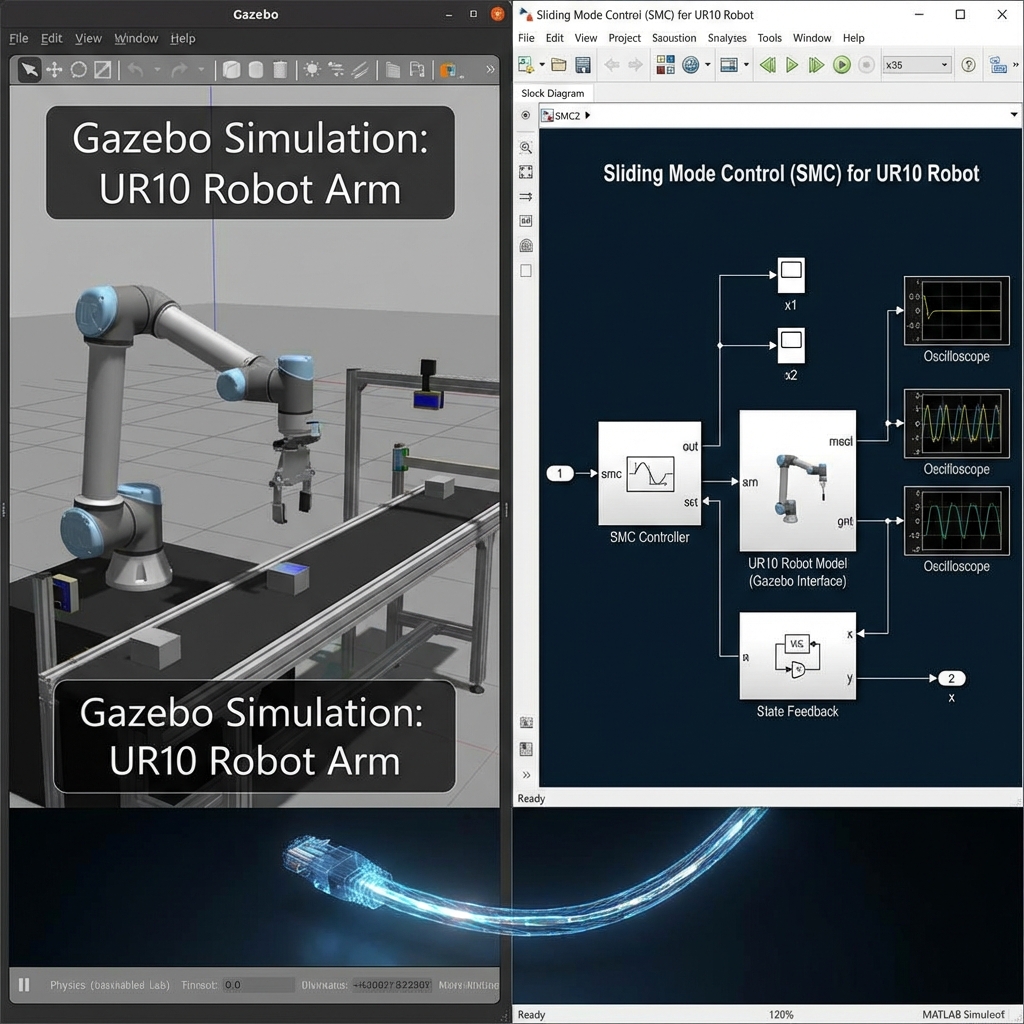
Task: Expand the Simulink toolbar overflow chevron
Action: pos(1016,65)
